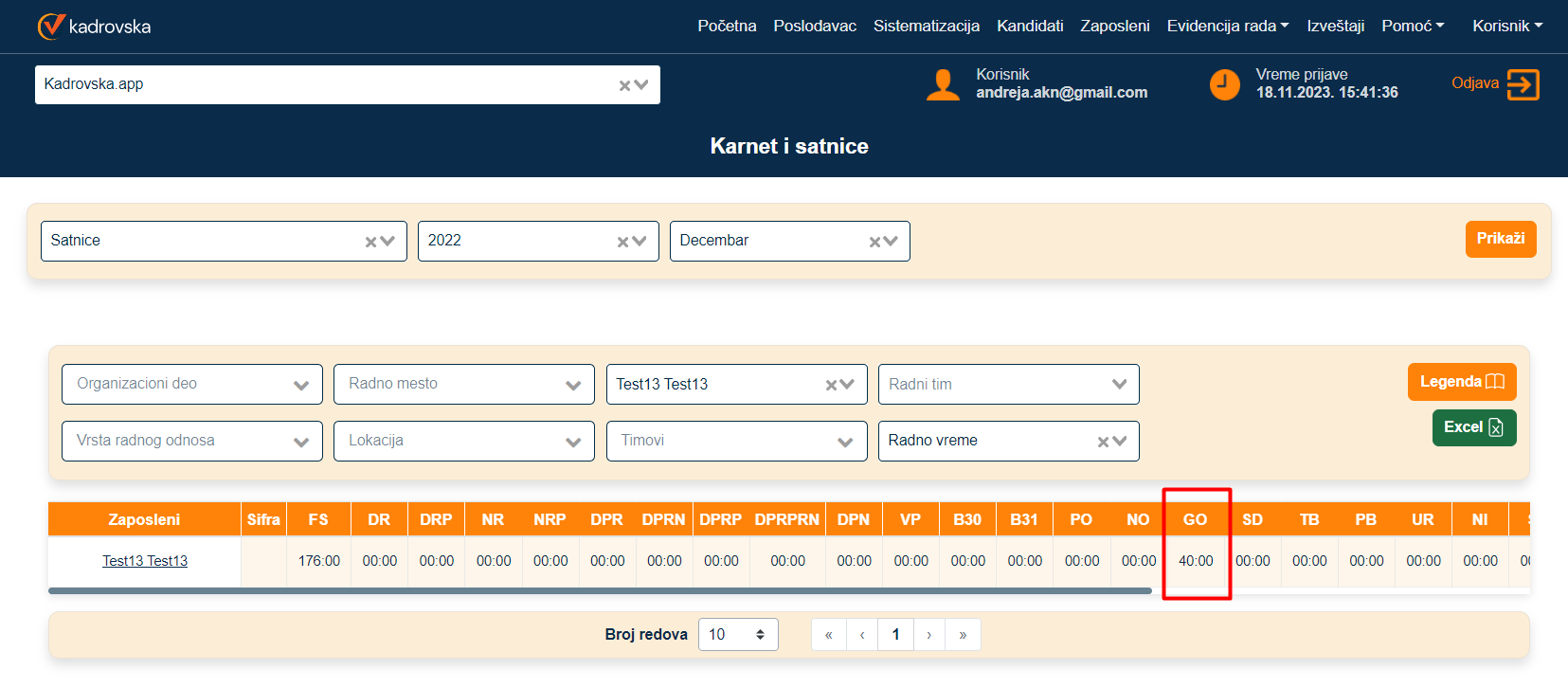Click the horizontal table scrollbar
This screenshot has height=688, width=1568.
(x=599, y=590)
